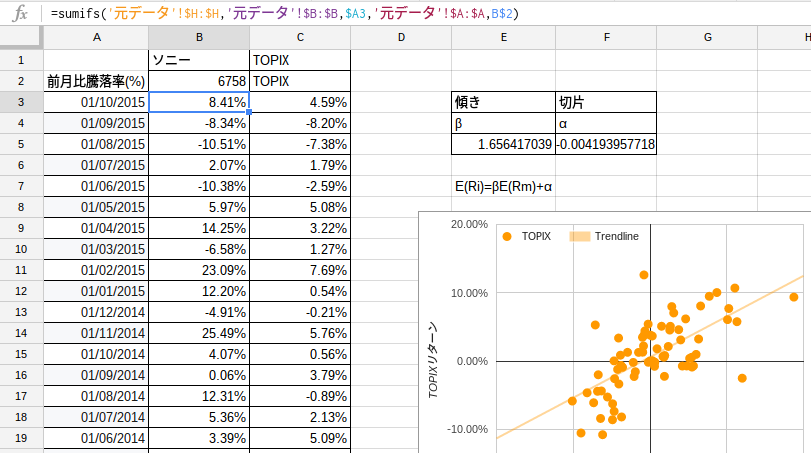Select the 傾き header cell

(503, 102)
